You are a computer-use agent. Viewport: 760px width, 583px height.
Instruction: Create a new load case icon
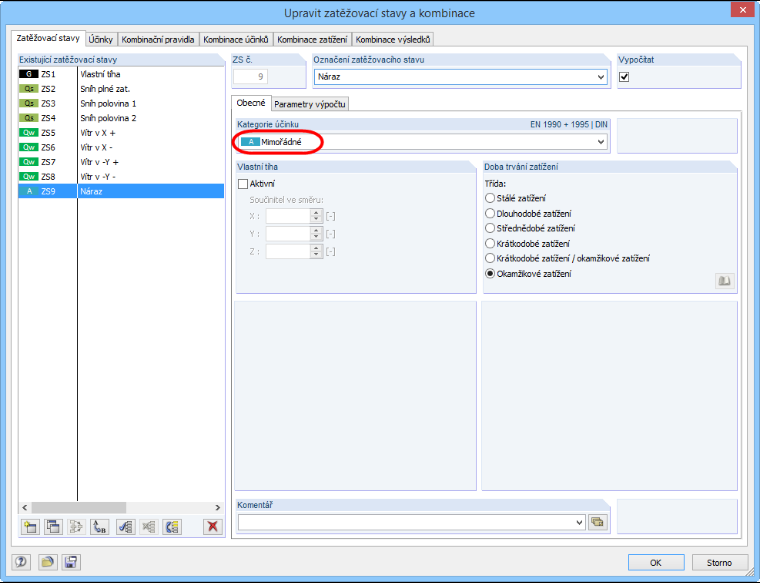[30, 526]
